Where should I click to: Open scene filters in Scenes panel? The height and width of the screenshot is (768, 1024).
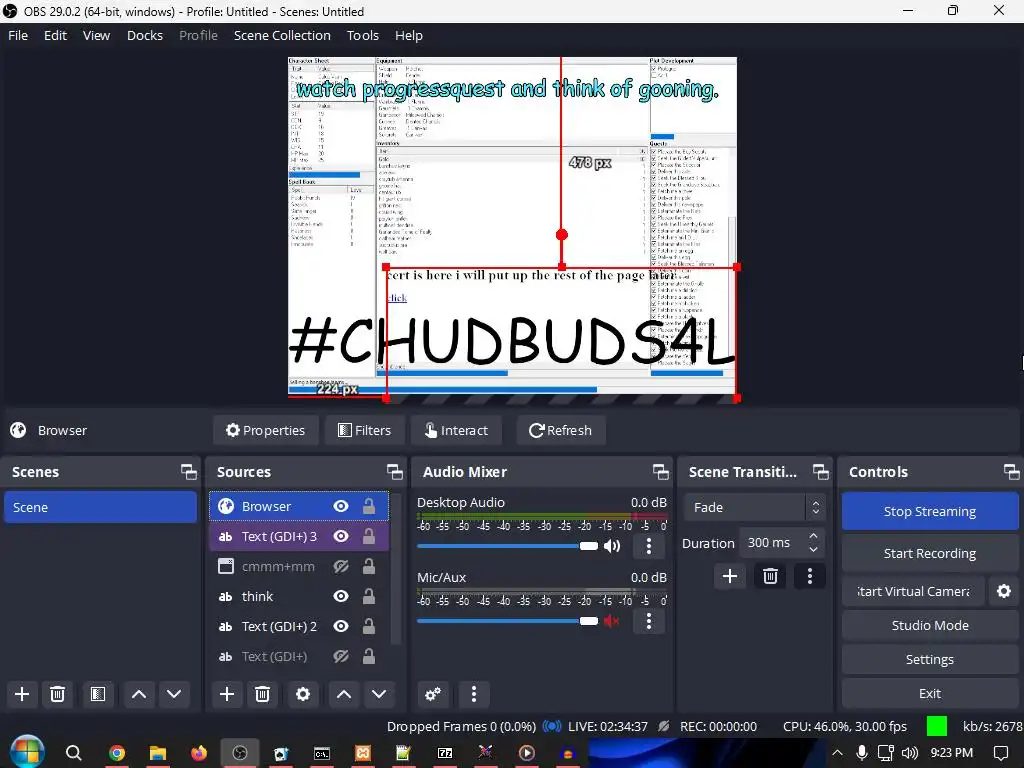[x=98, y=694]
